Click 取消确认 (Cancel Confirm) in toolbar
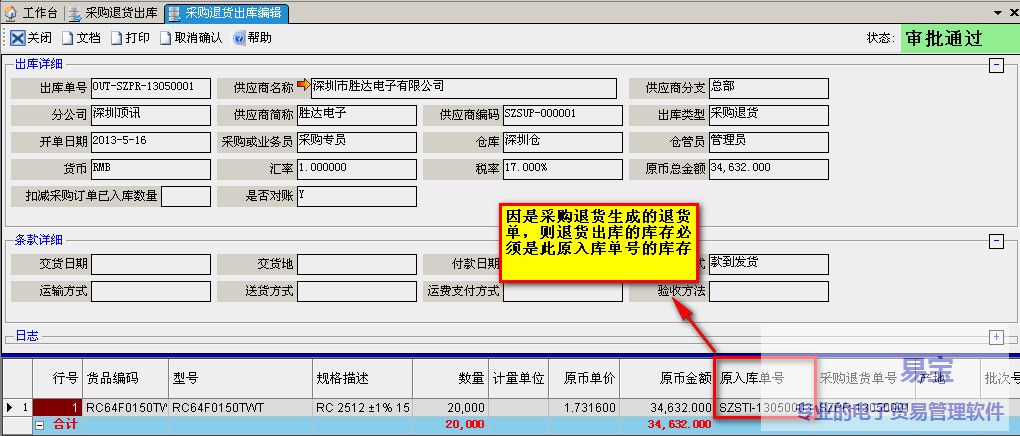This screenshot has height=436, width=1020. coord(167,38)
